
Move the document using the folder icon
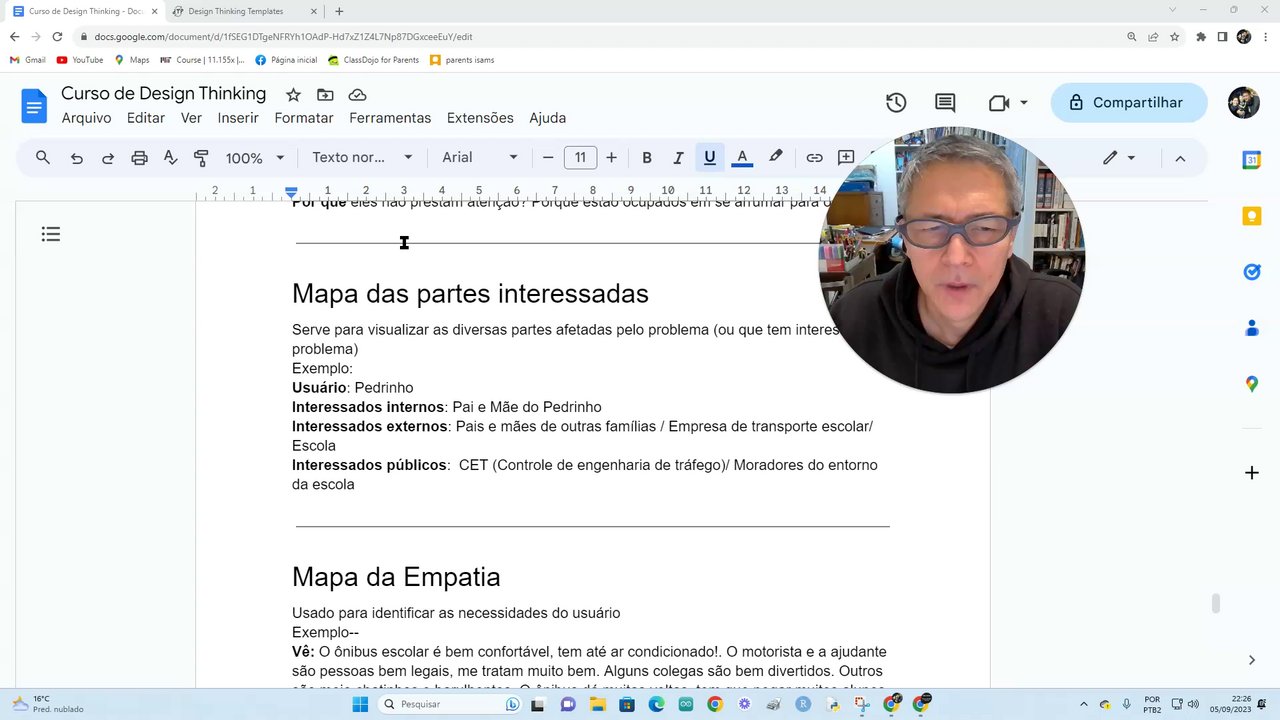click(x=325, y=95)
